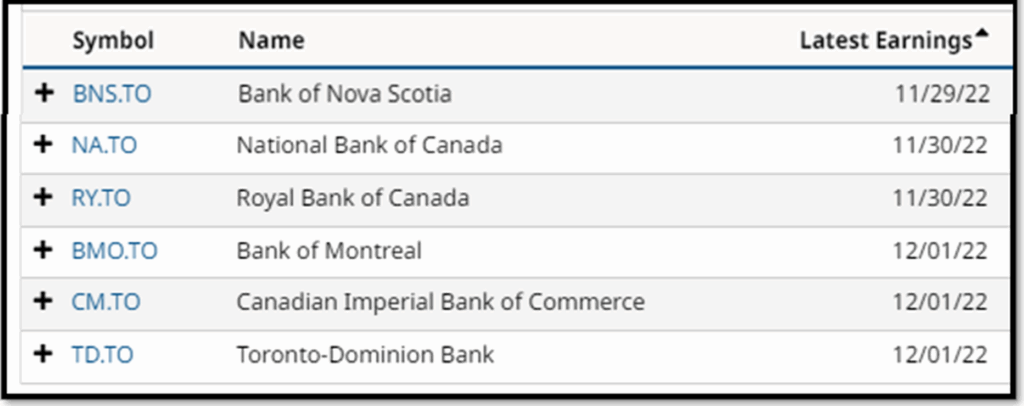The height and width of the screenshot is (406, 1024).
Task: Open the CM.TO symbol link
Action: click(x=106, y=302)
